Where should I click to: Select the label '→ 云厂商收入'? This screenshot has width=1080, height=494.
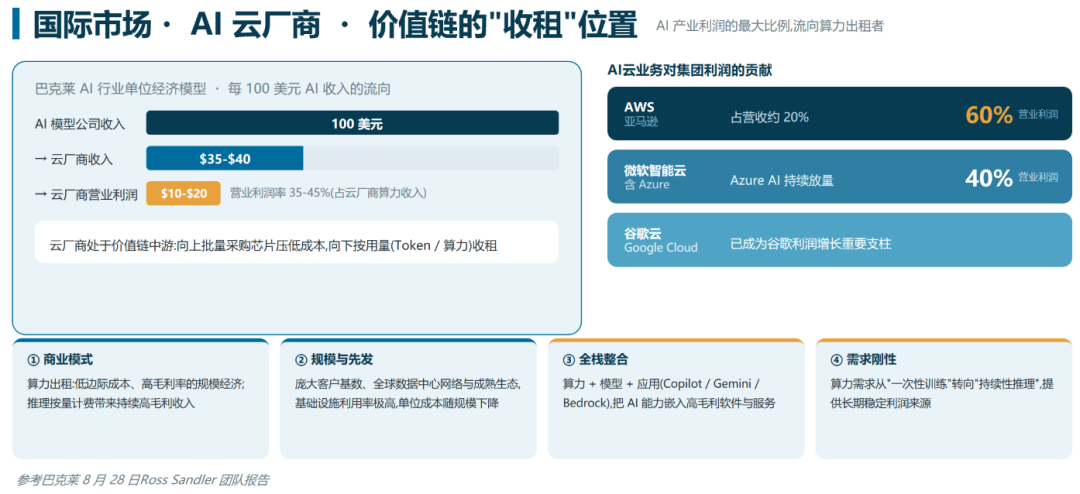pos(74,159)
